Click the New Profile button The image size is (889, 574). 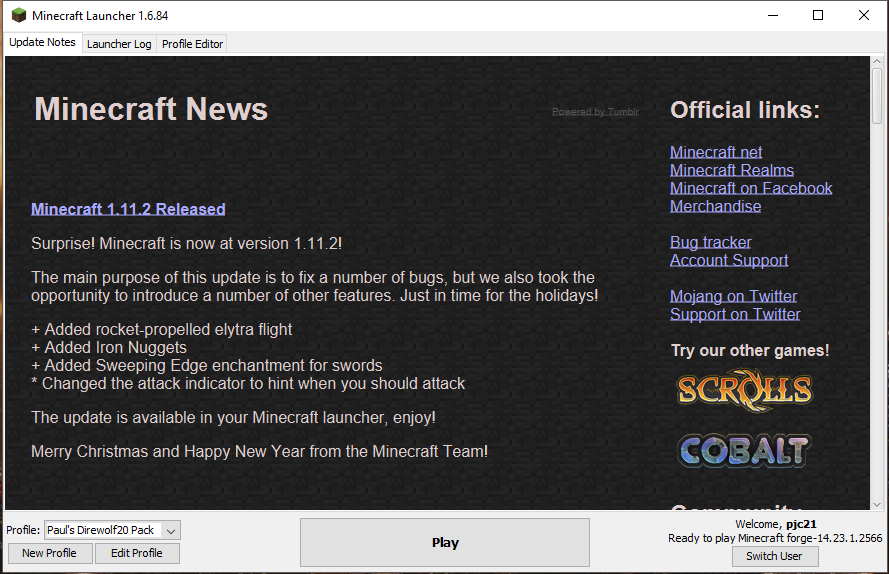tap(49, 553)
